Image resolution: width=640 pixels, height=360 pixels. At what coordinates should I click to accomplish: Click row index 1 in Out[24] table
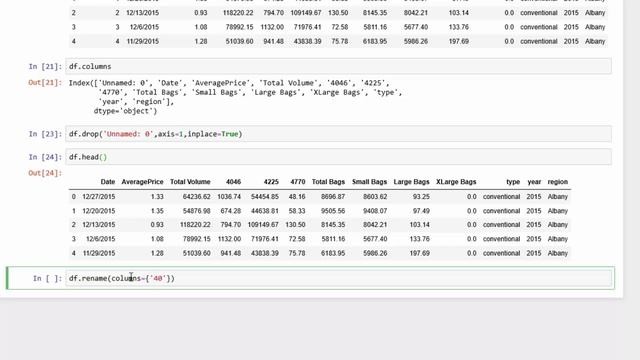tap(74, 211)
